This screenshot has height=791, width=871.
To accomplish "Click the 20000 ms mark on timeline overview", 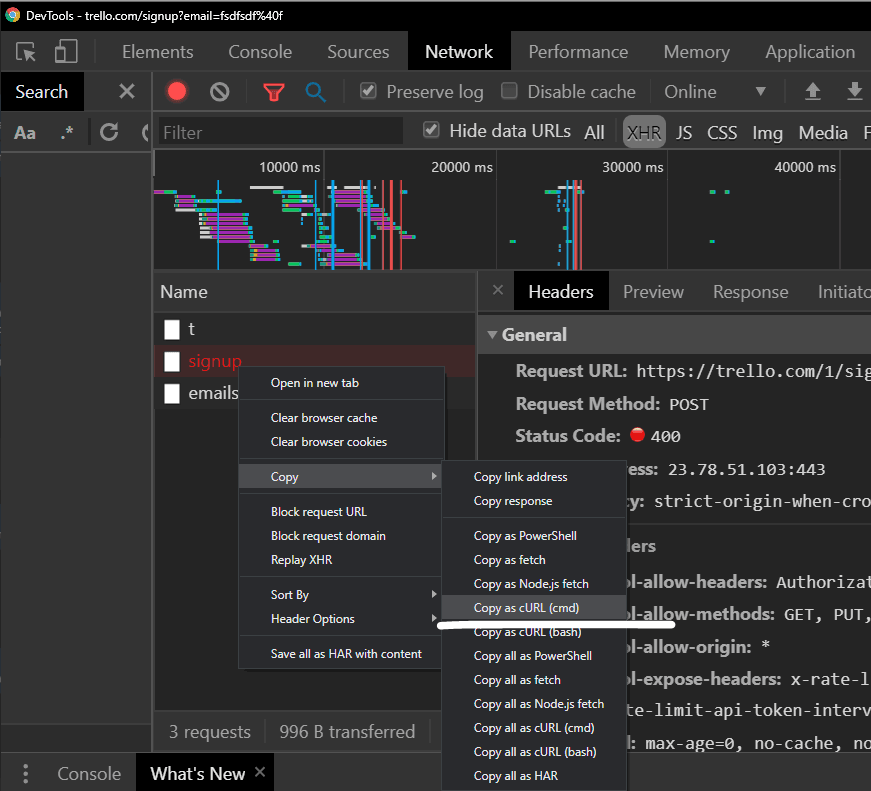I will (x=462, y=167).
